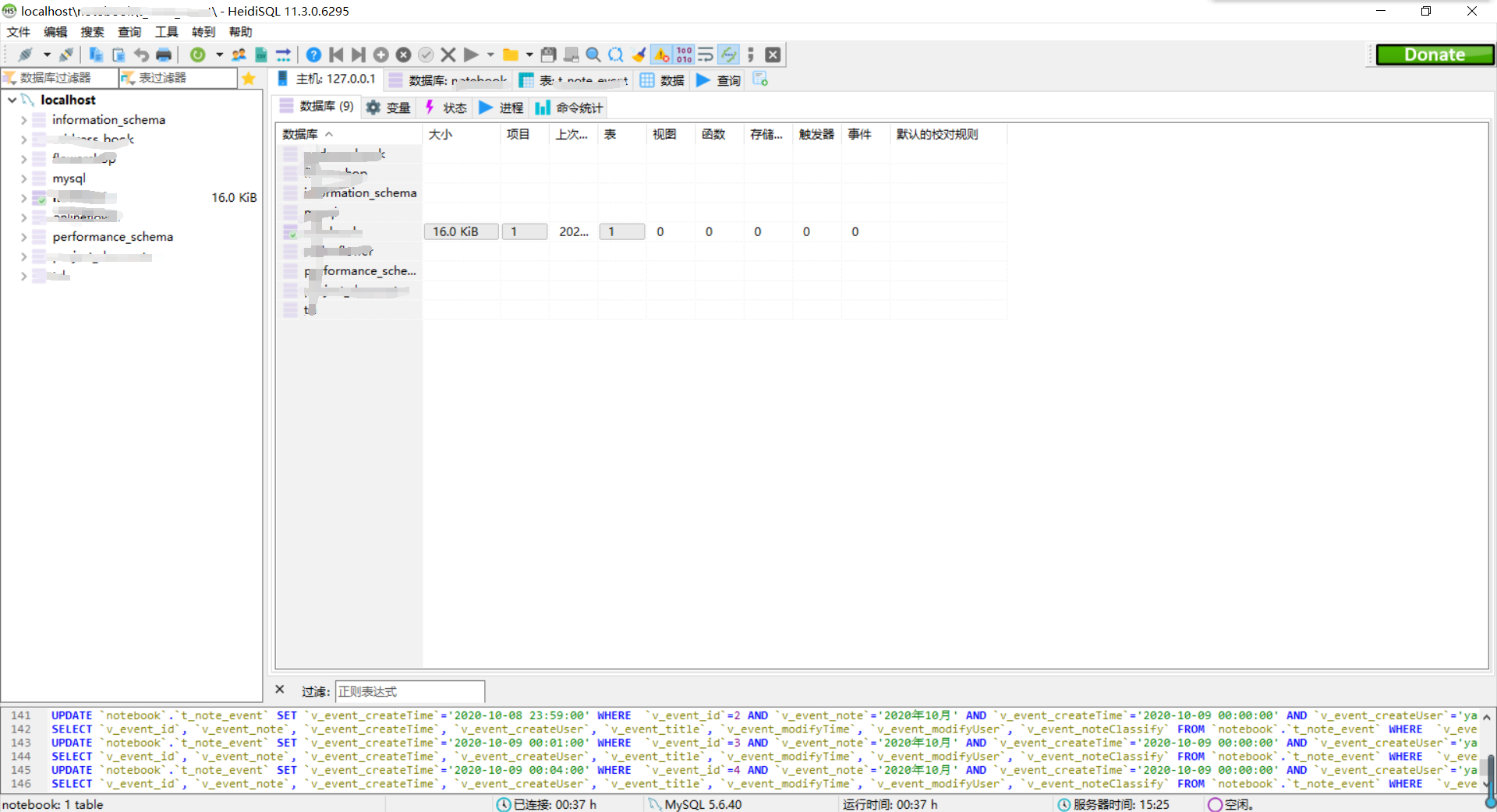Switch to the 查询 tab

[x=718, y=79]
